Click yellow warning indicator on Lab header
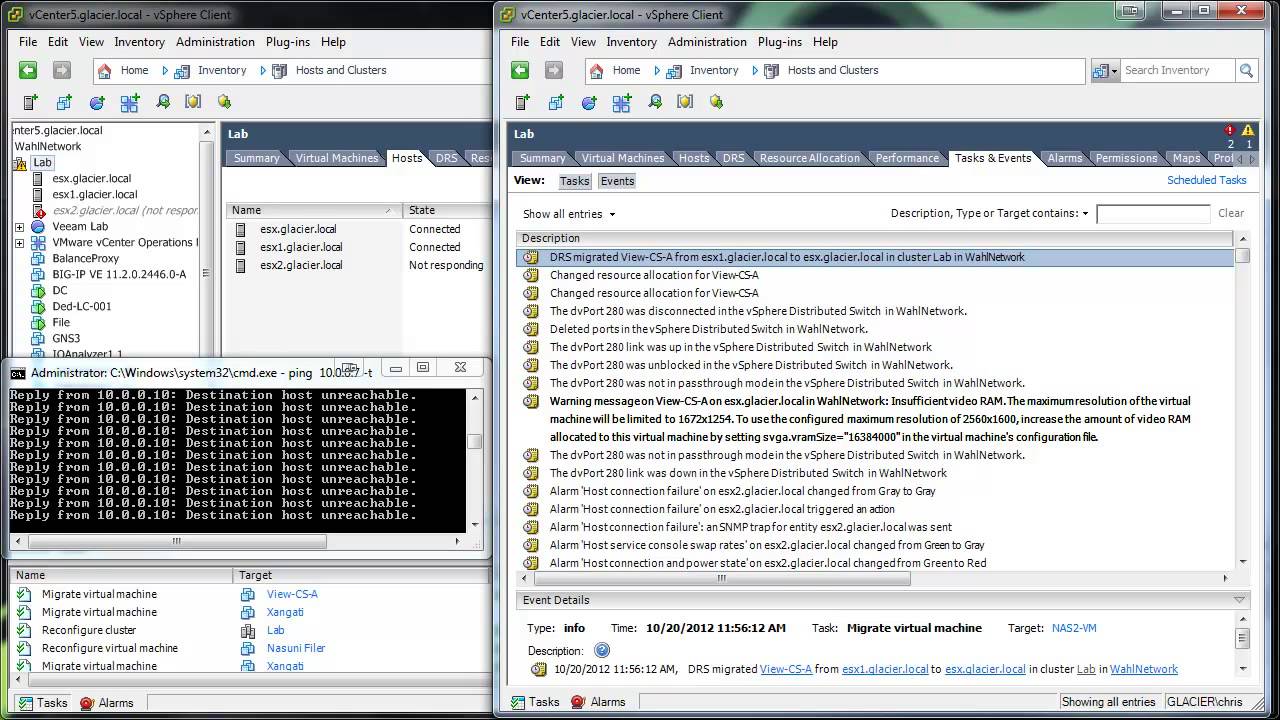This screenshot has width=1280, height=720. pos(1248,131)
